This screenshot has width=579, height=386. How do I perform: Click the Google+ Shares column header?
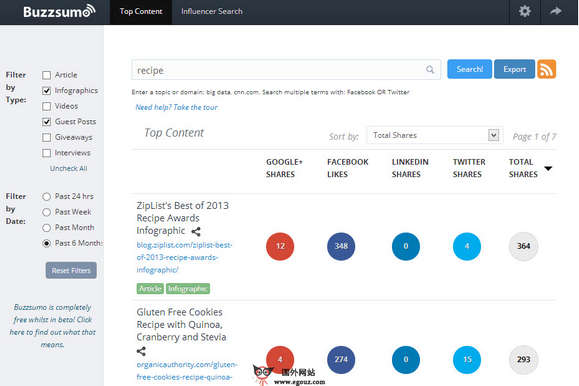pos(284,168)
